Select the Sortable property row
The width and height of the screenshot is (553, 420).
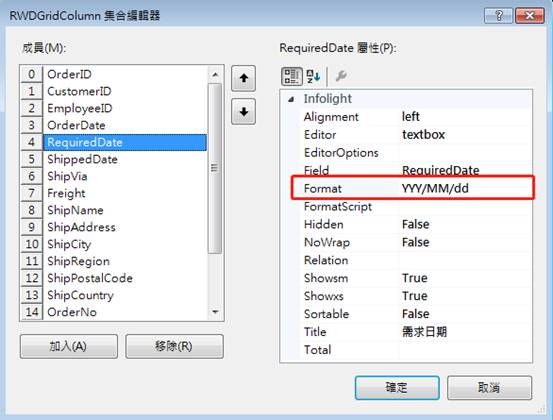pyautogui.click(x=415, y=314)
